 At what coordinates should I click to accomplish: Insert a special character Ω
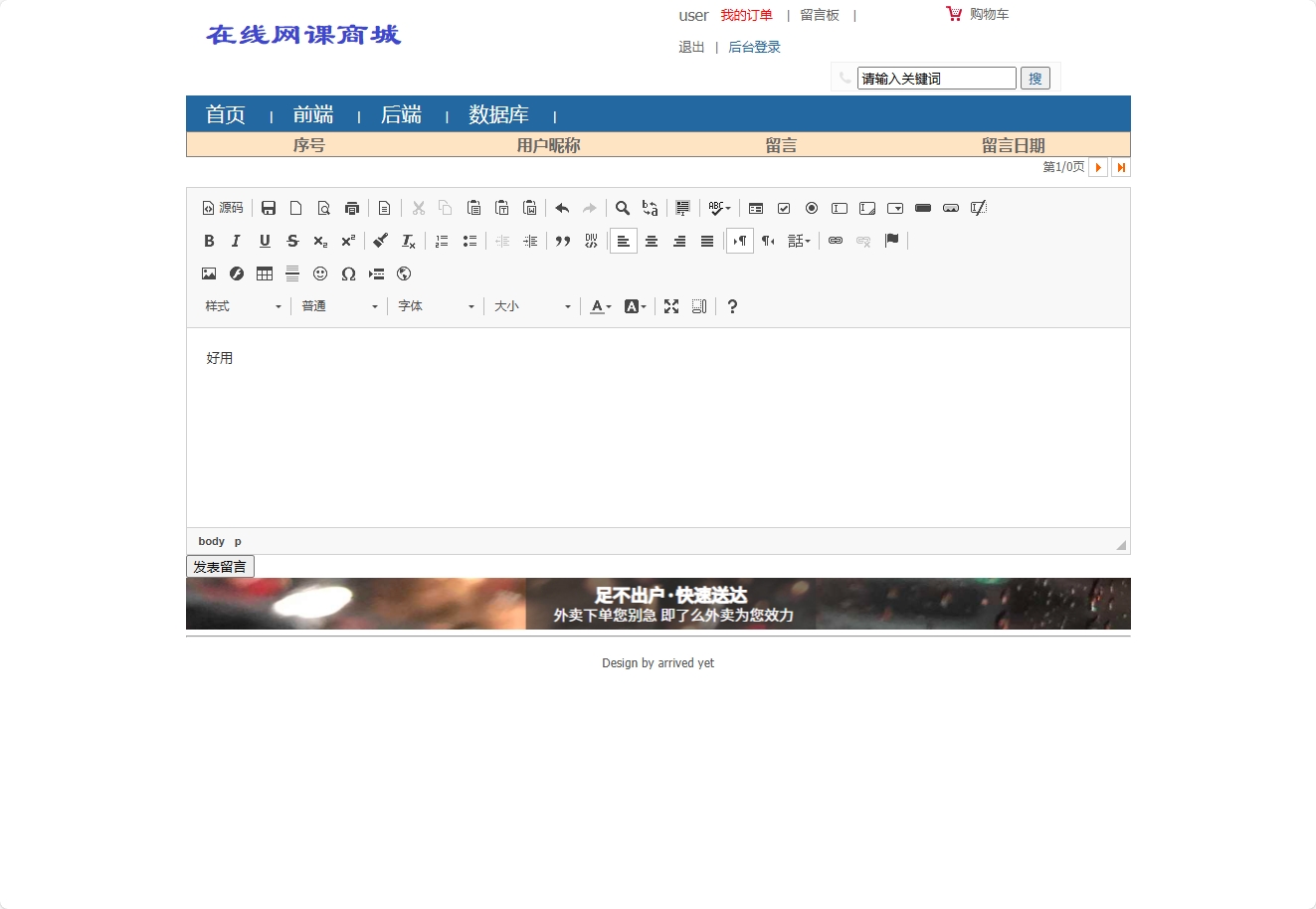tap(349, 273)
